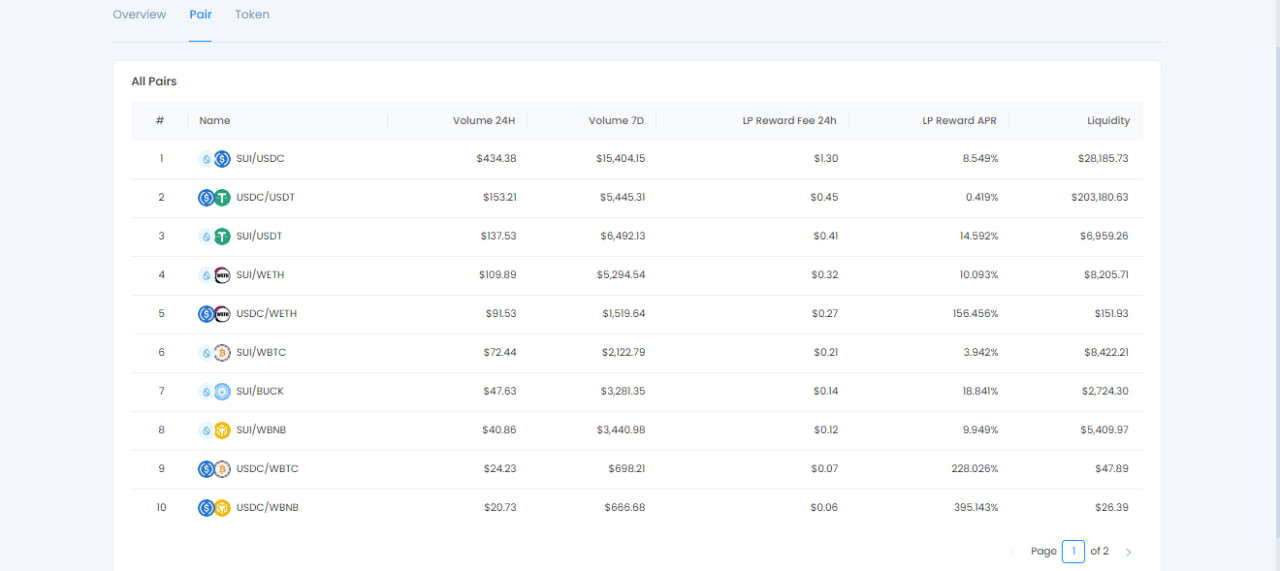Click the 3.942% APR value
The height and width of the screenshot is (571, 1280).
(980, 353)
